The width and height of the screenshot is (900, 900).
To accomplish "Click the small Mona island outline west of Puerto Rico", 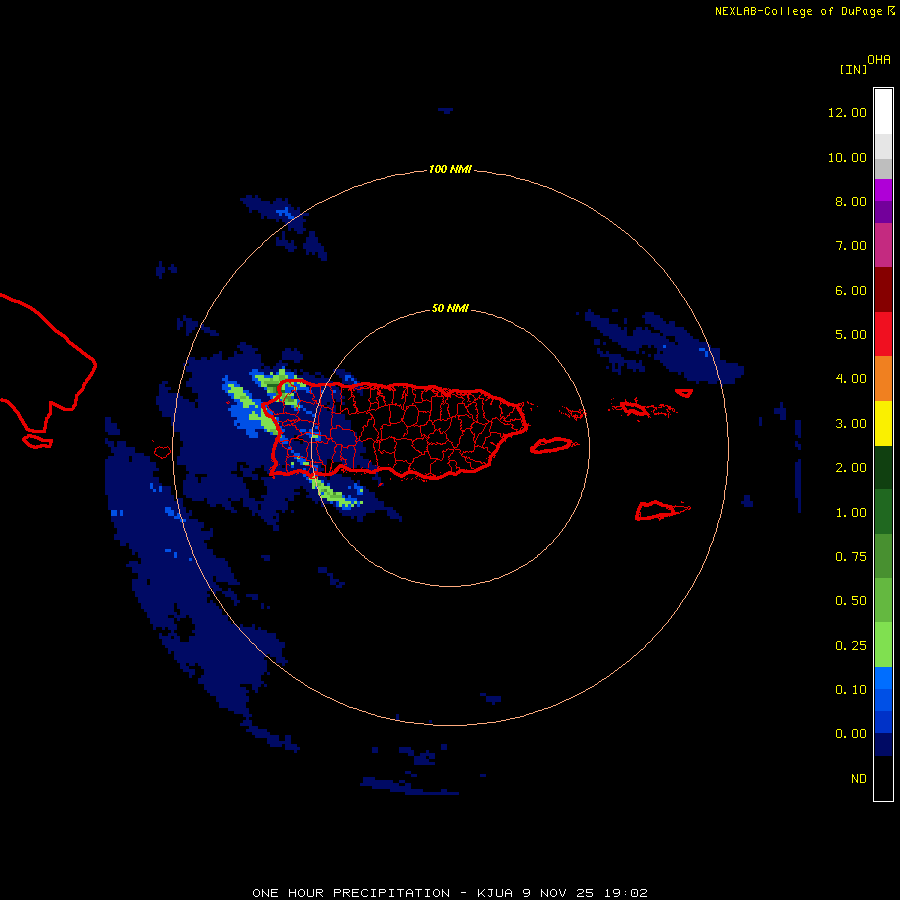I will click(x=162, y=452).
